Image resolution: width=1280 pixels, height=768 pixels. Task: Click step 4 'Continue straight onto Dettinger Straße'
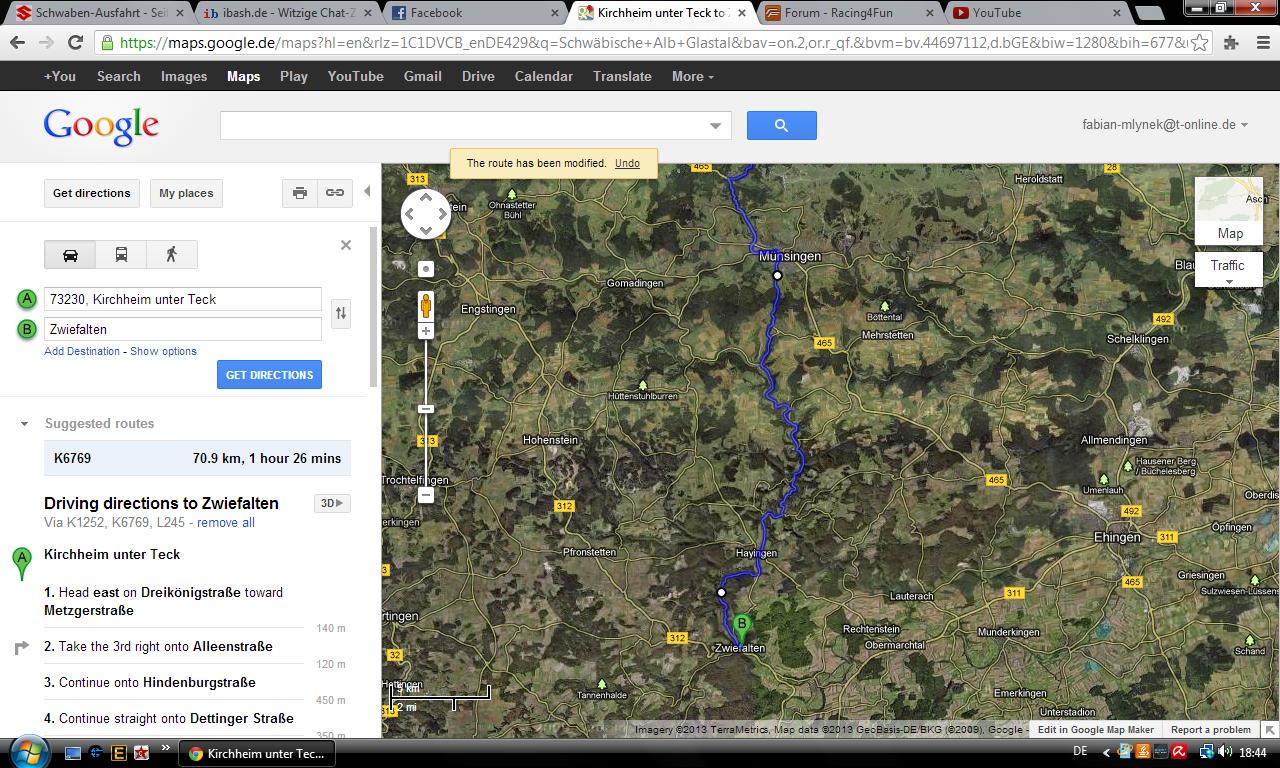click(x=169, y=718)
